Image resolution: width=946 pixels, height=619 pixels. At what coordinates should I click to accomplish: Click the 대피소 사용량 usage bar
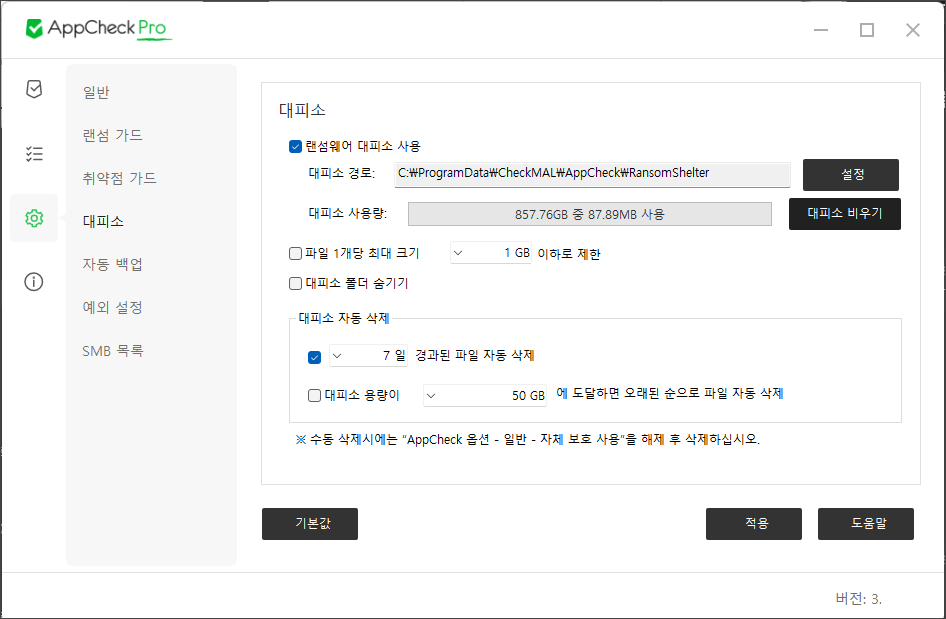pyautogui.click(x=589, y=214)
